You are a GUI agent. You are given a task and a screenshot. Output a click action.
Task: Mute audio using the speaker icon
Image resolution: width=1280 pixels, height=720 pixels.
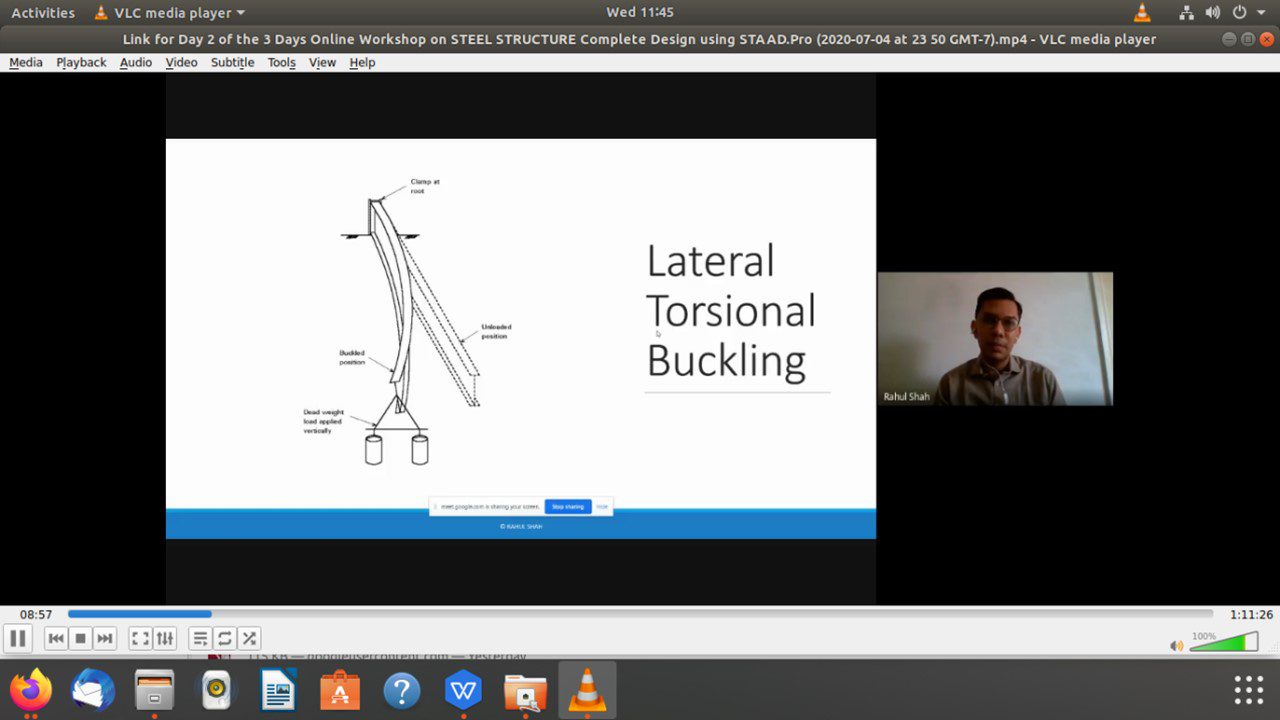click(x=1176, y=645)
